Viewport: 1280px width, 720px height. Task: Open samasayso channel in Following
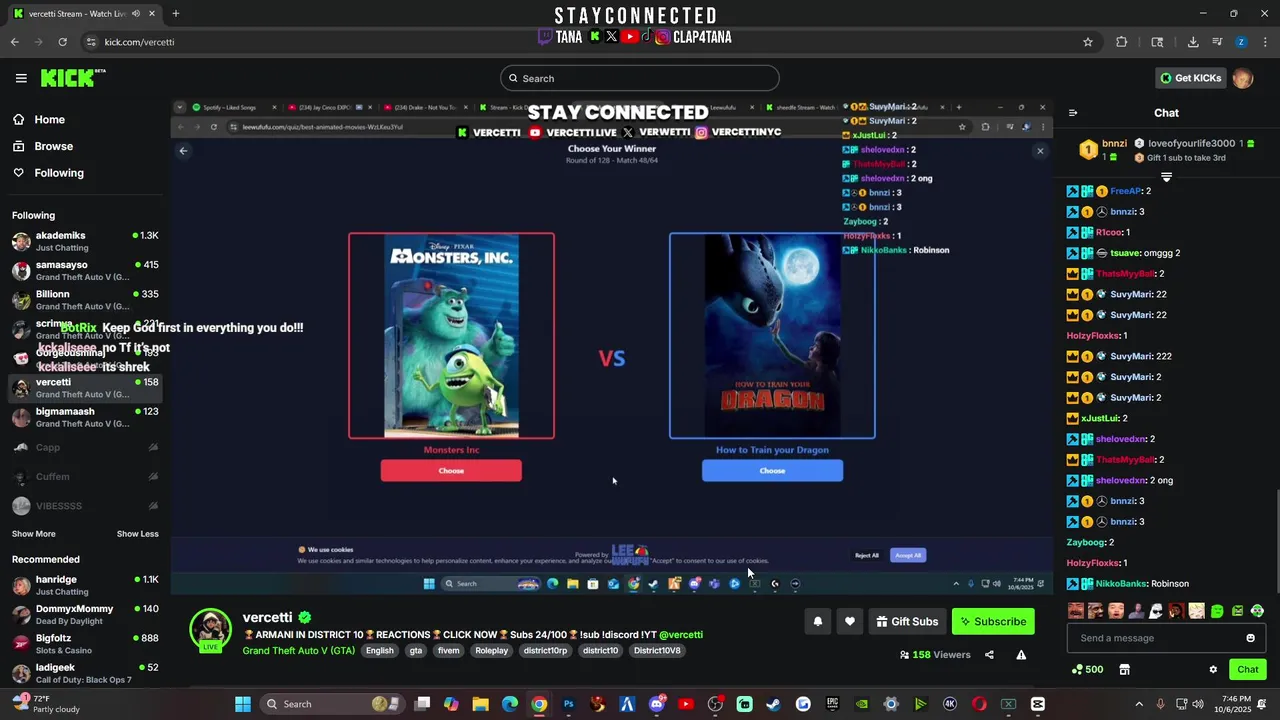[x=85, y=270]
